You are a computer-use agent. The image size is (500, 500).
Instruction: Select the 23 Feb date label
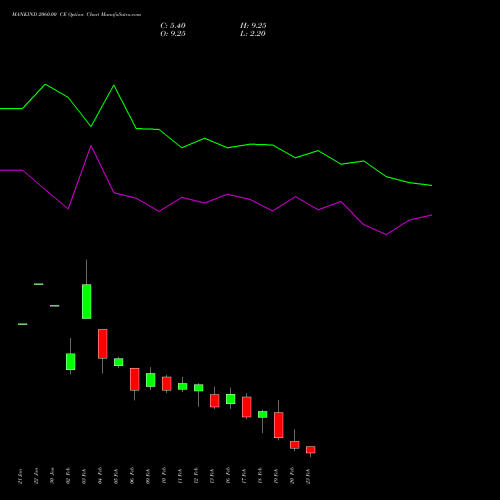pos(308,476)
